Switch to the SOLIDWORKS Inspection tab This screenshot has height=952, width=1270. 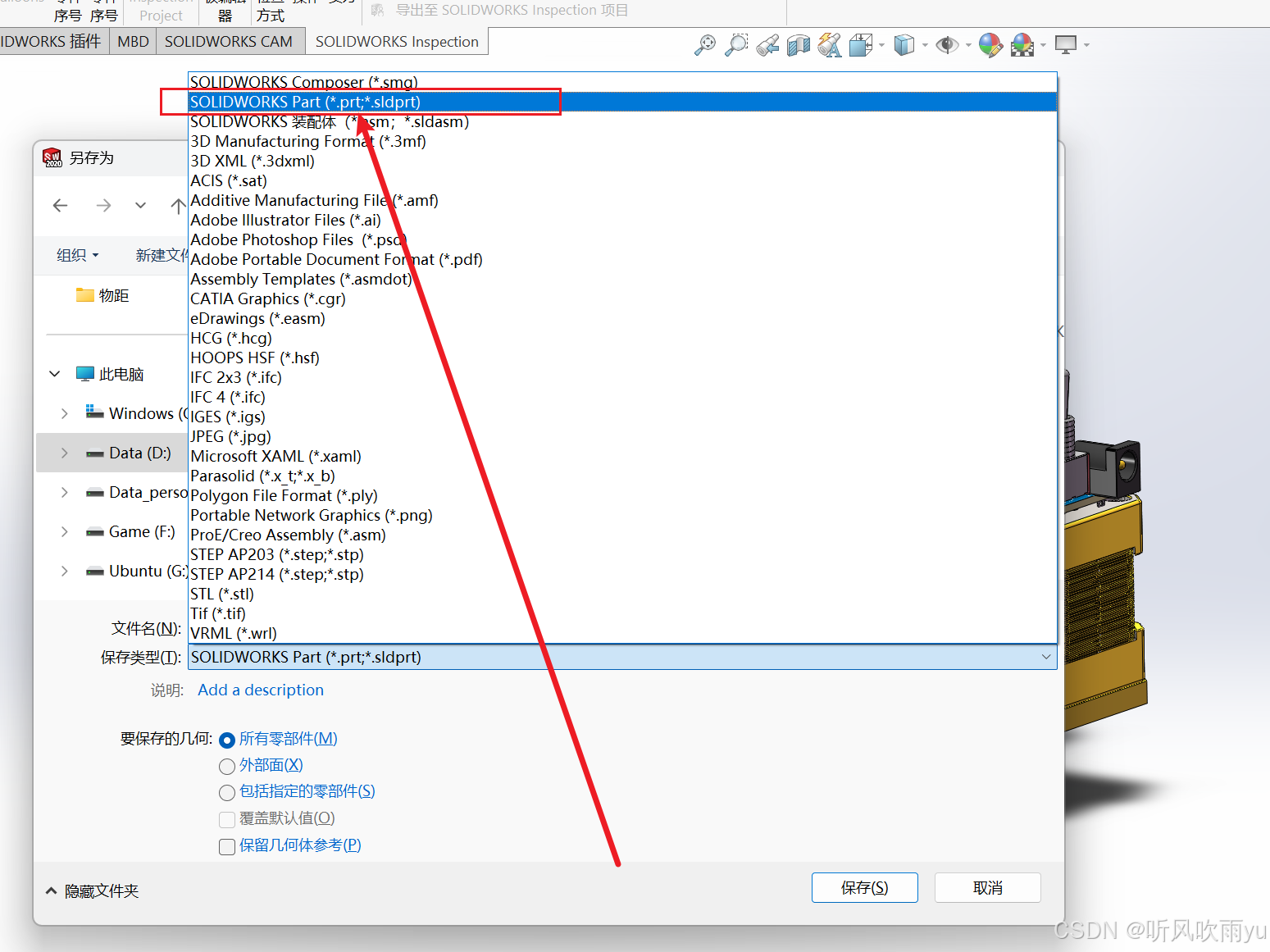click(397, 42)
